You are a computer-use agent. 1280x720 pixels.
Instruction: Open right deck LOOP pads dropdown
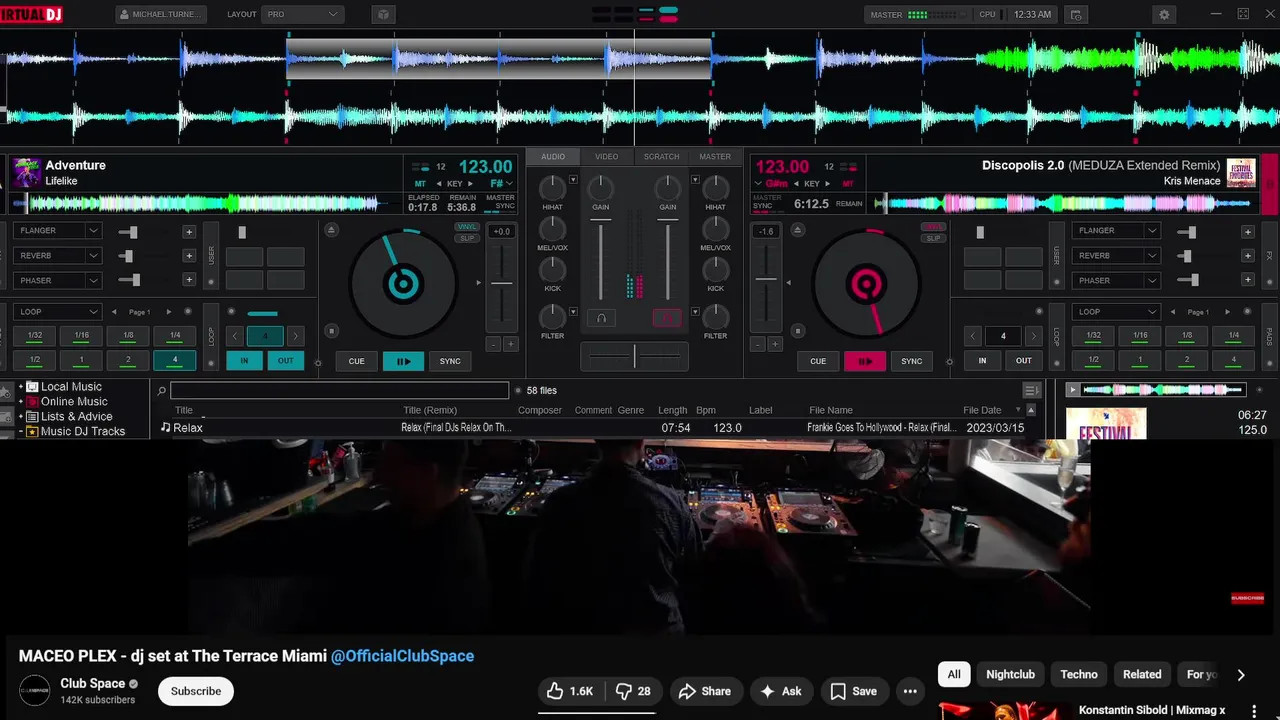pos(1116,312)
